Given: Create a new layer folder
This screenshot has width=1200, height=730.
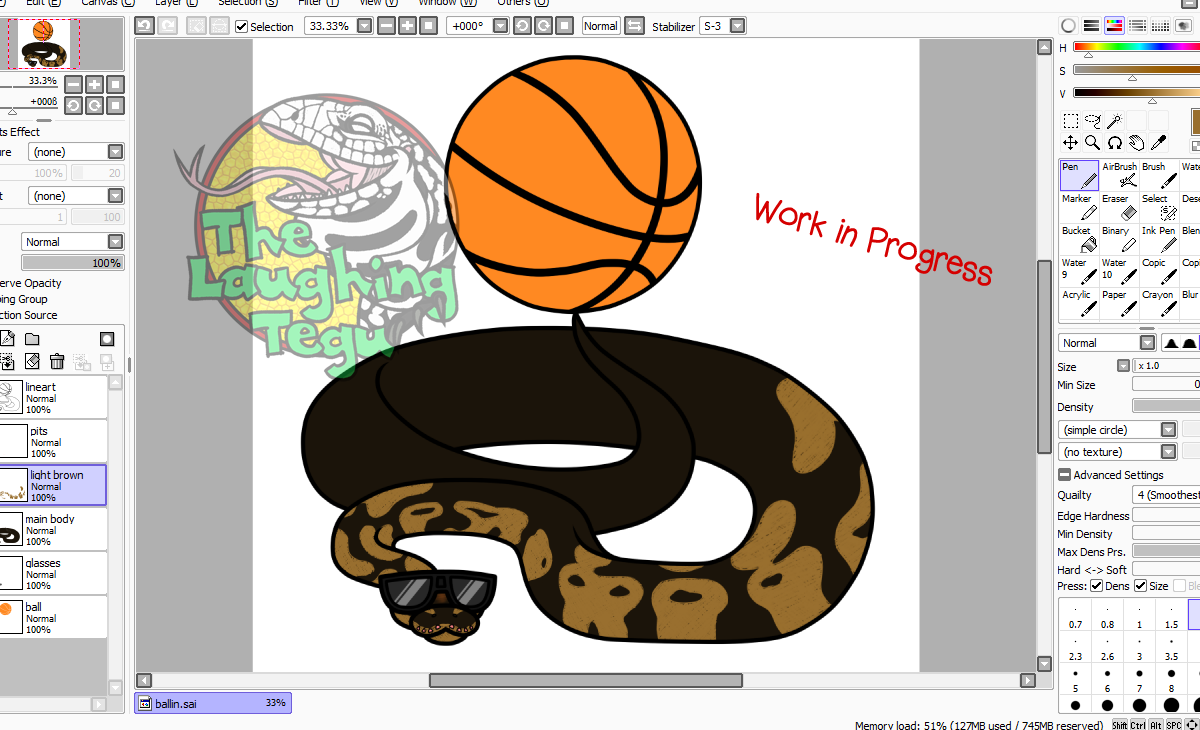Looking at the screenshot, I should pyautogui.click(x=32, y=339).
